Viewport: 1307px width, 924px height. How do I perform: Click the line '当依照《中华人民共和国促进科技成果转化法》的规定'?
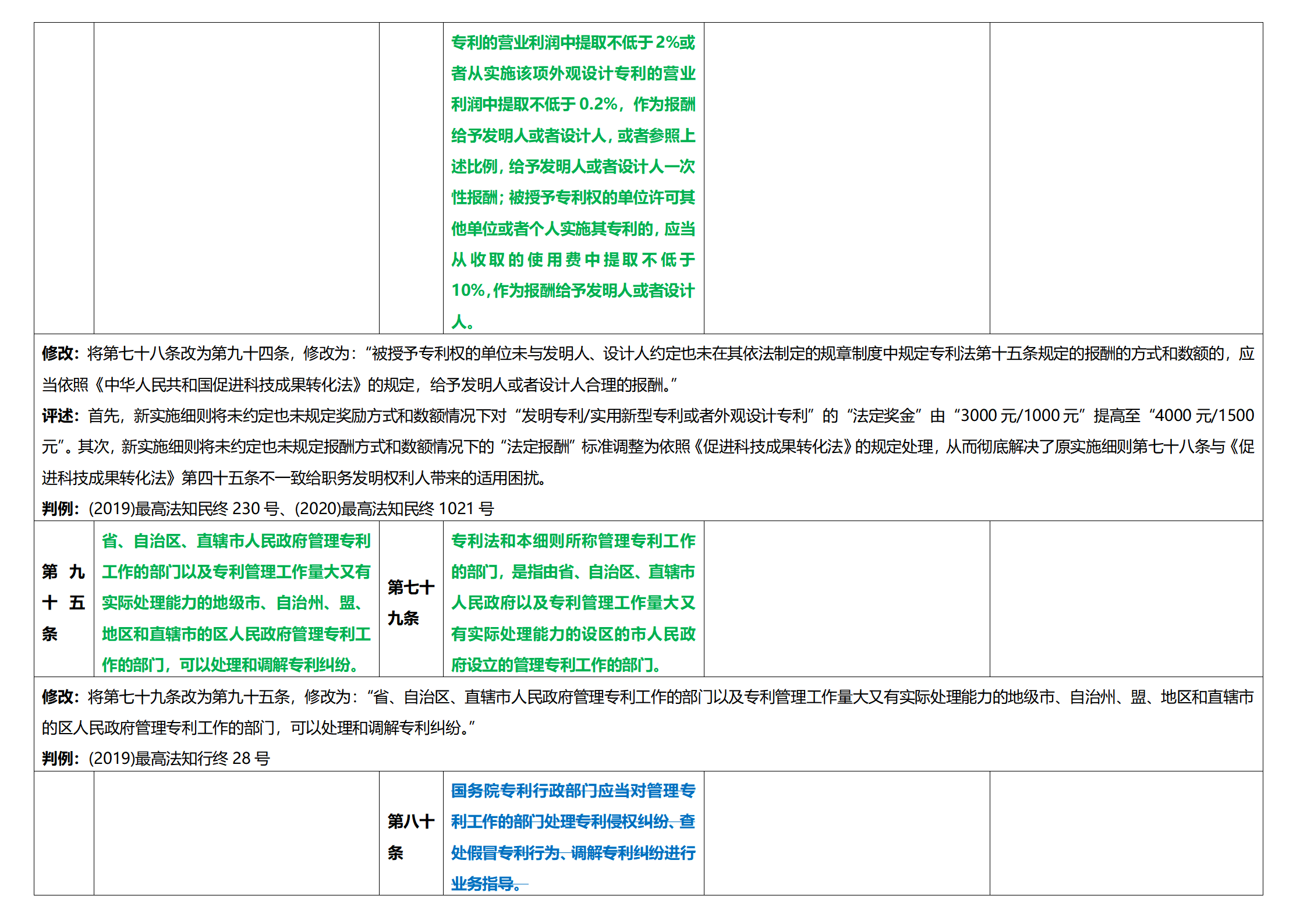(x=360, y=384)
